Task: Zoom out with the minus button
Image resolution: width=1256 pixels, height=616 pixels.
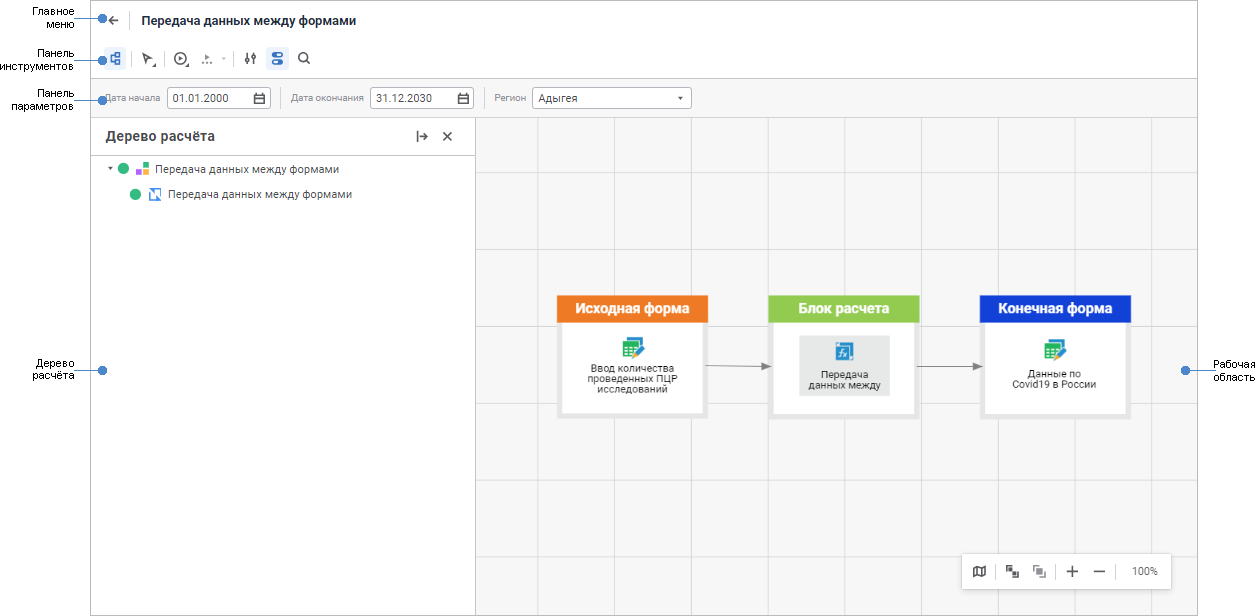Action: (1099, 571)
